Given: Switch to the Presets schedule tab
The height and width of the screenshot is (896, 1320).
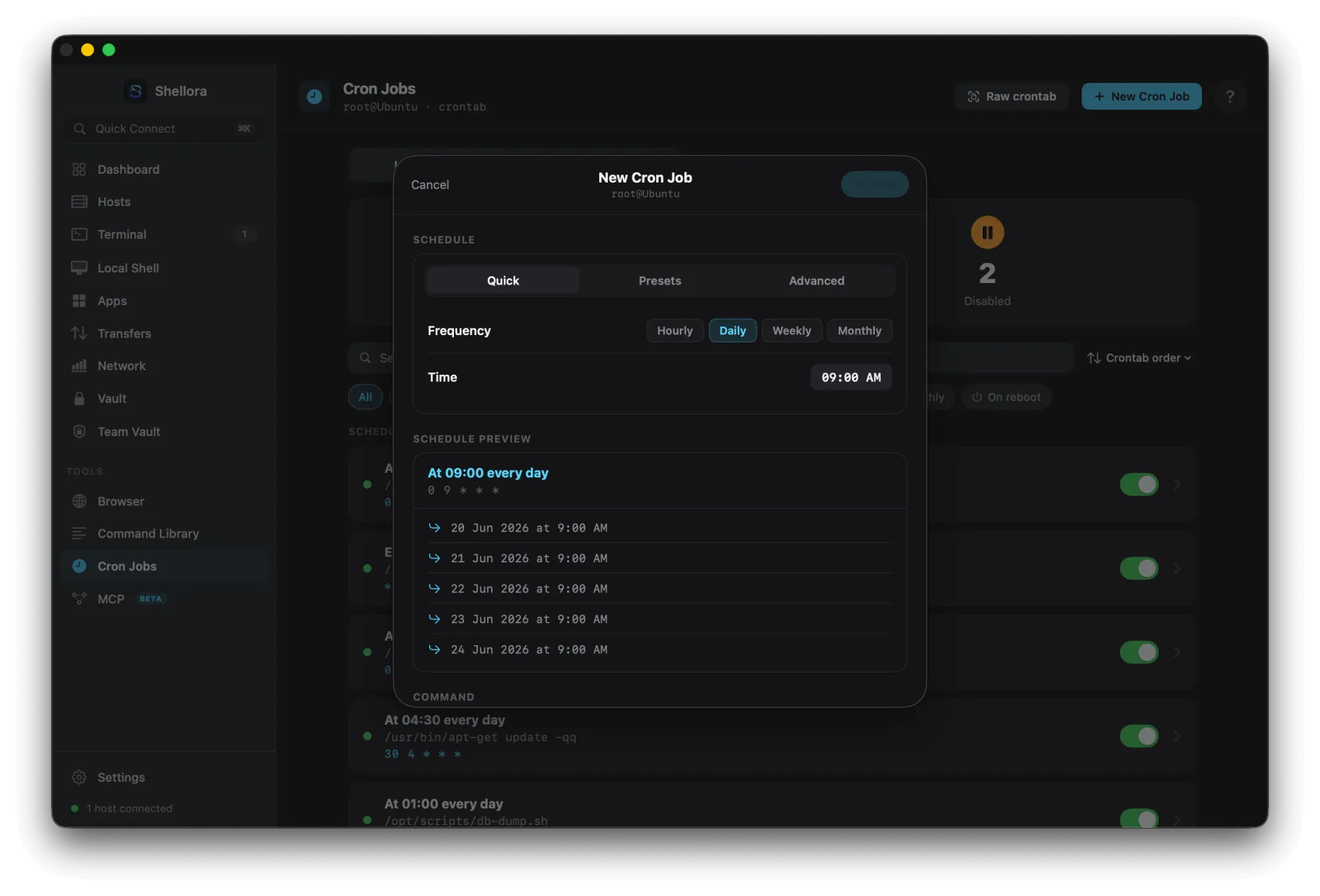Looking at the screenshot, I should click(x=660, y=281).
